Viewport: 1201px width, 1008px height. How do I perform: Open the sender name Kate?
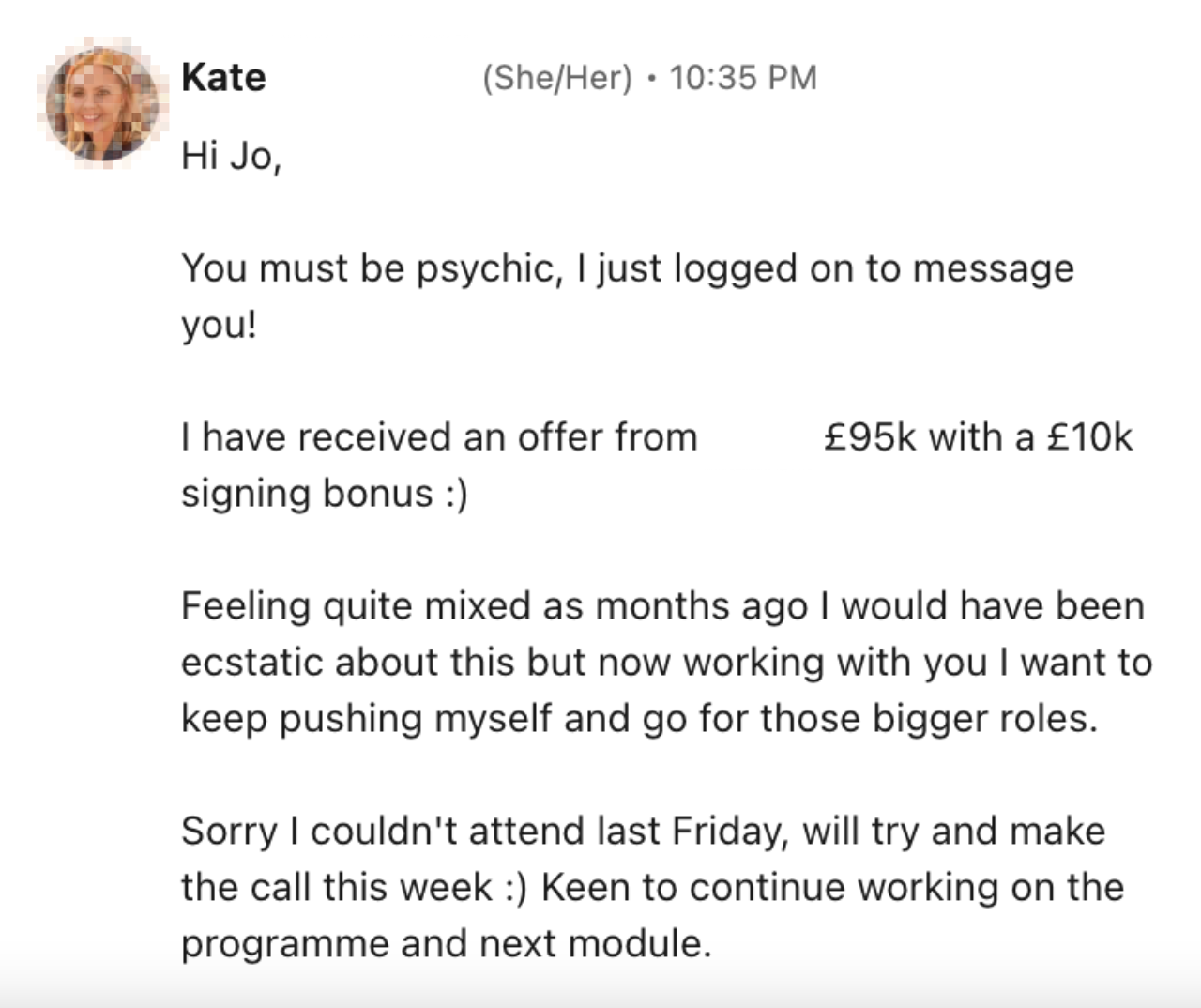pyautogui.click(x=223, y=77)
